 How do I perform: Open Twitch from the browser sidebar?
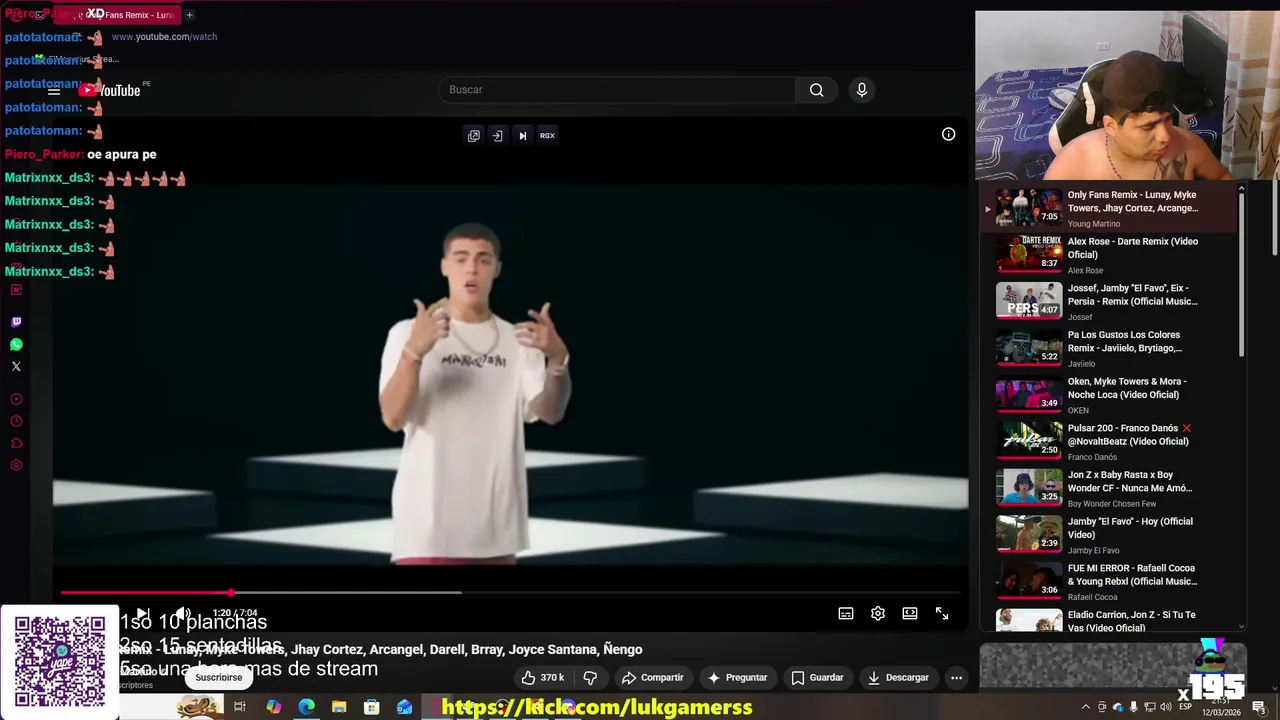coord(16,322)
